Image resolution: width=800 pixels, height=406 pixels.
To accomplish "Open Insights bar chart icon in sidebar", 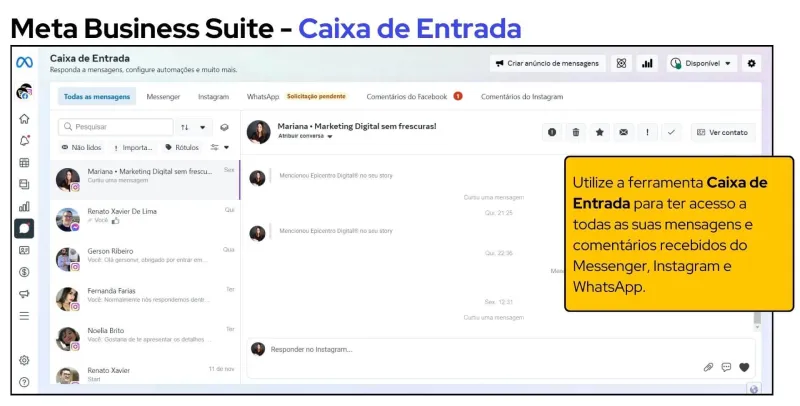I will click(x=24, y=207).
